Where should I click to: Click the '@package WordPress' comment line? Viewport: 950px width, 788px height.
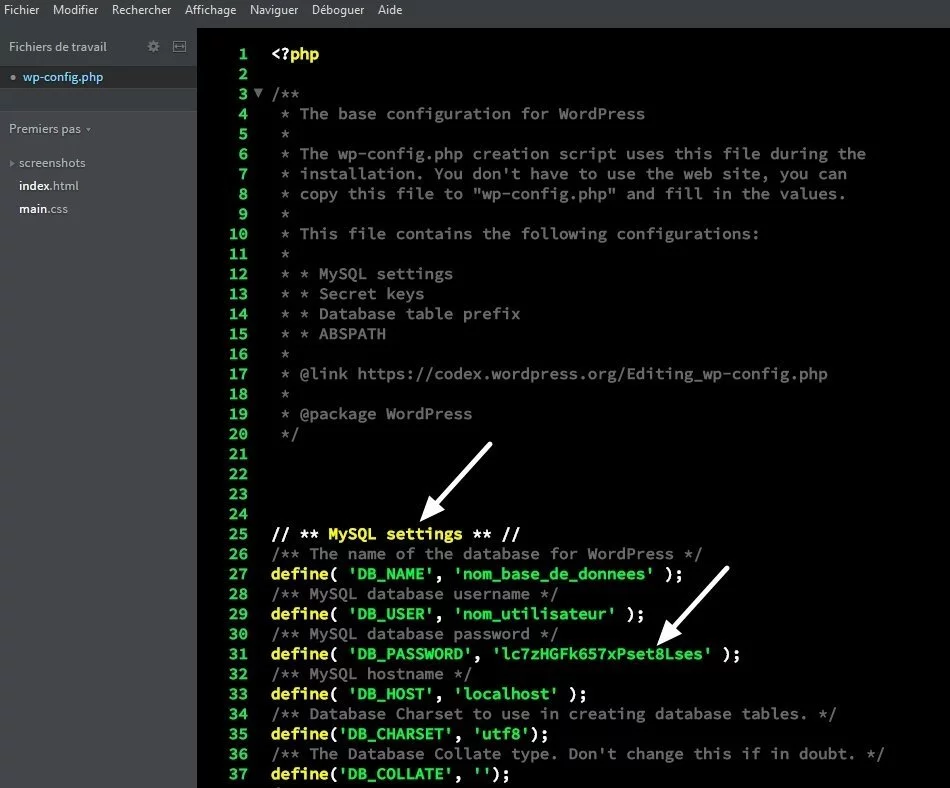pos(385,414)
